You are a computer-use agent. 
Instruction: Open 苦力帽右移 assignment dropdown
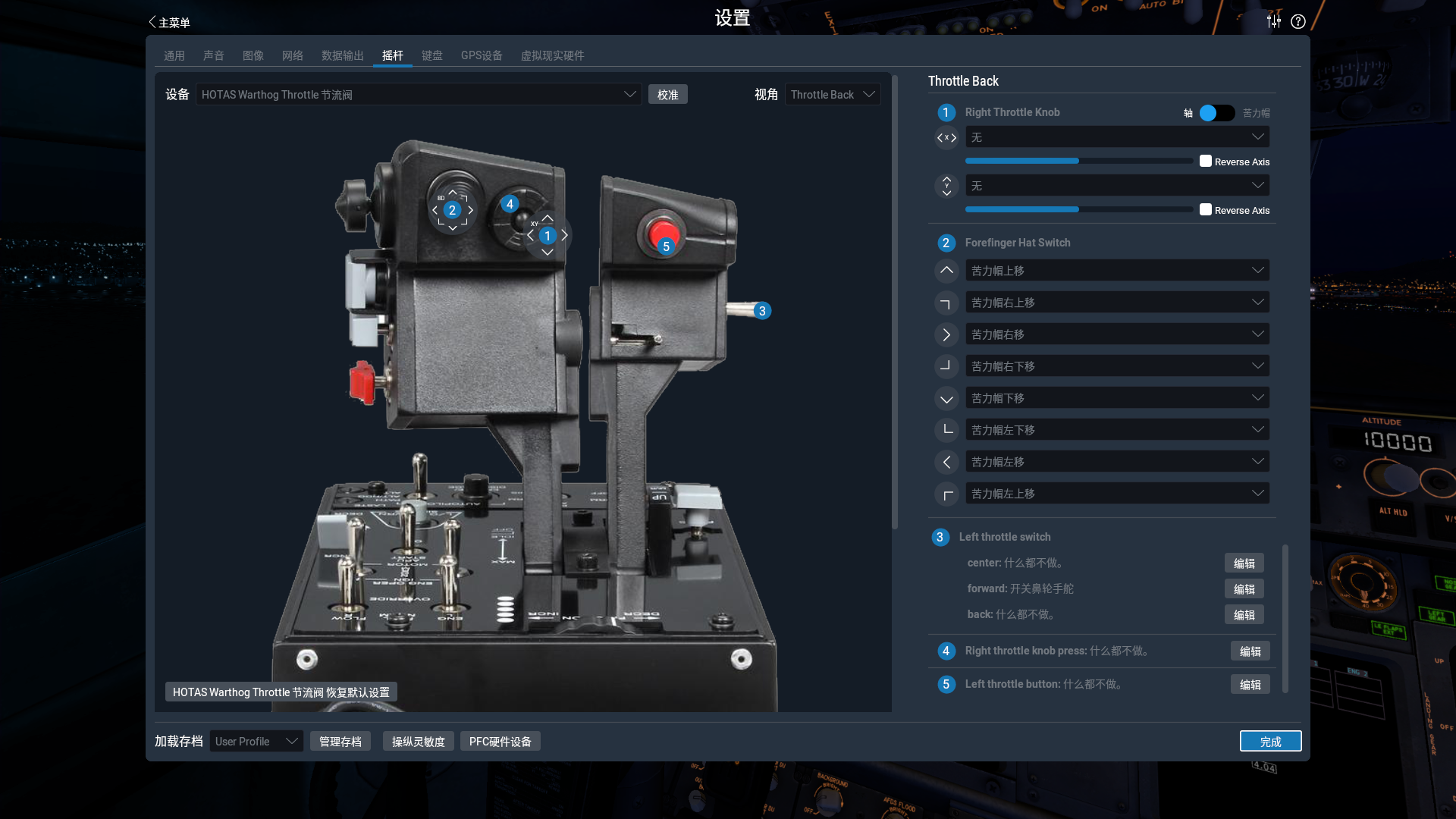coord(1117,334)
